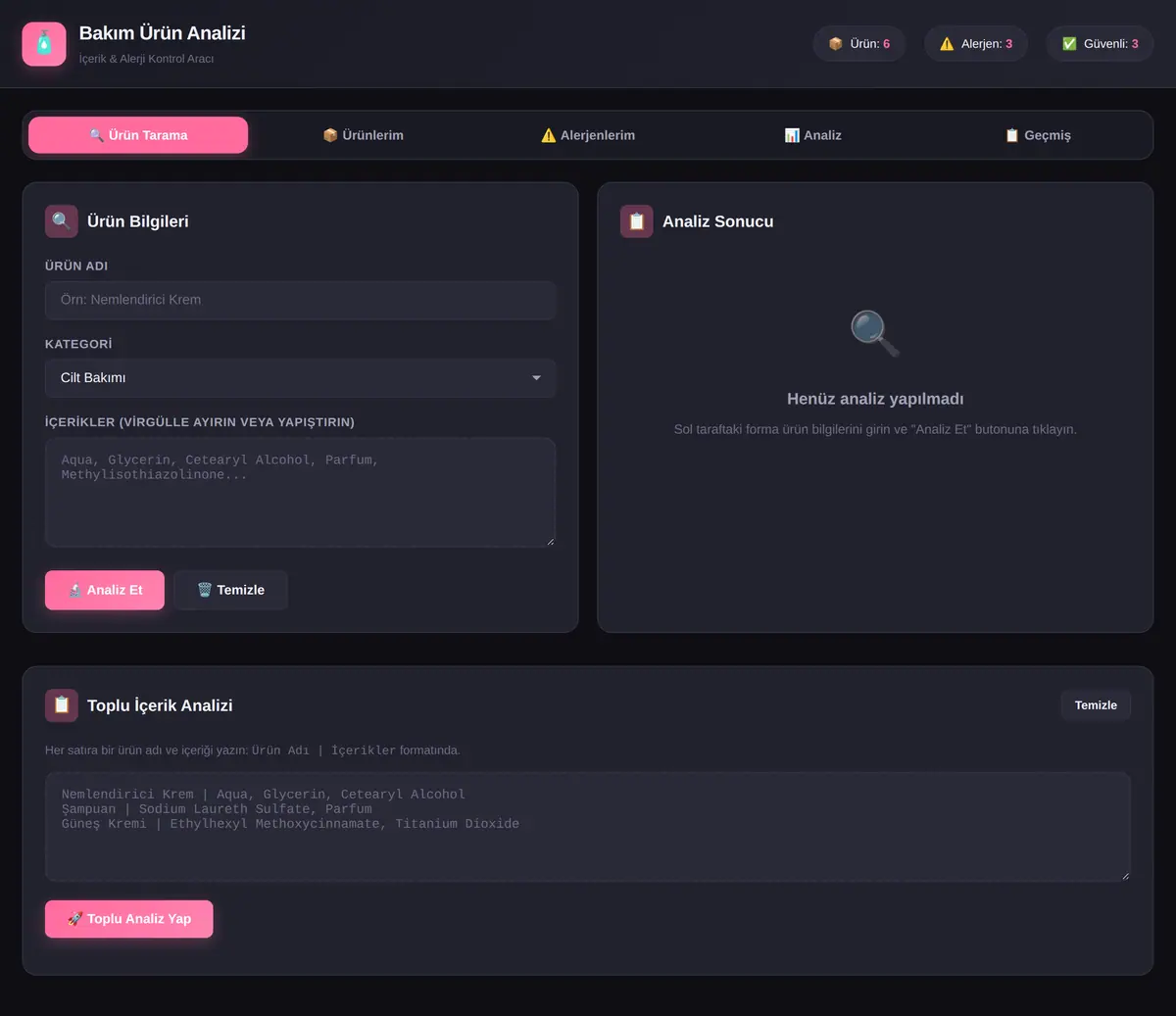
Task: Focus the Ürün Adı input field
Action: pos(300,300)
